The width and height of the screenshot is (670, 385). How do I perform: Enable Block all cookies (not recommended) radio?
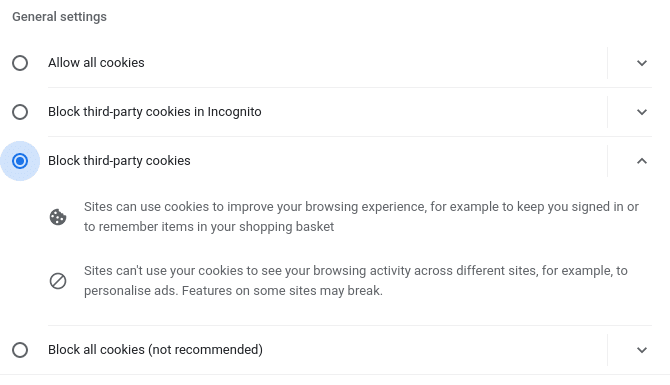point(20,350)
